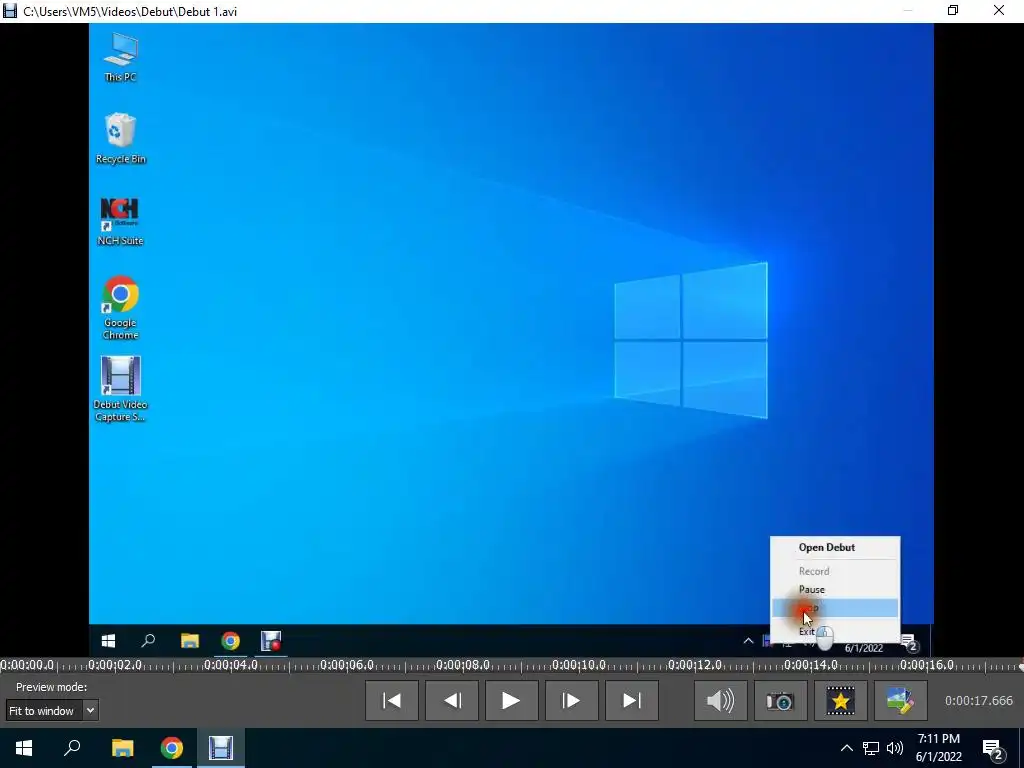Click the highlighted 'Stop' context menu row
1024x768 pixels.
point(835,608)
